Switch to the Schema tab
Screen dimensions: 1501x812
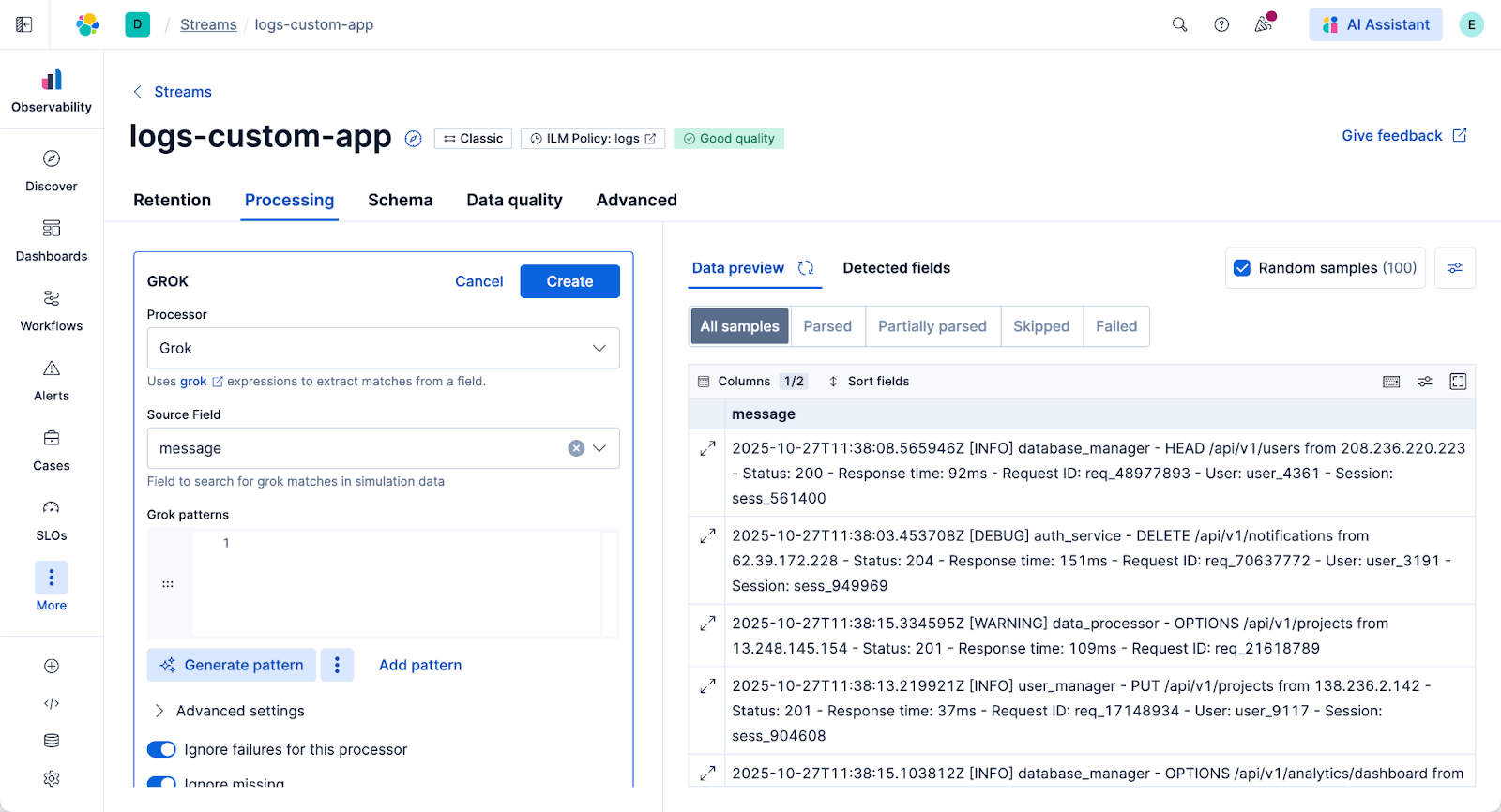[400, 200]
